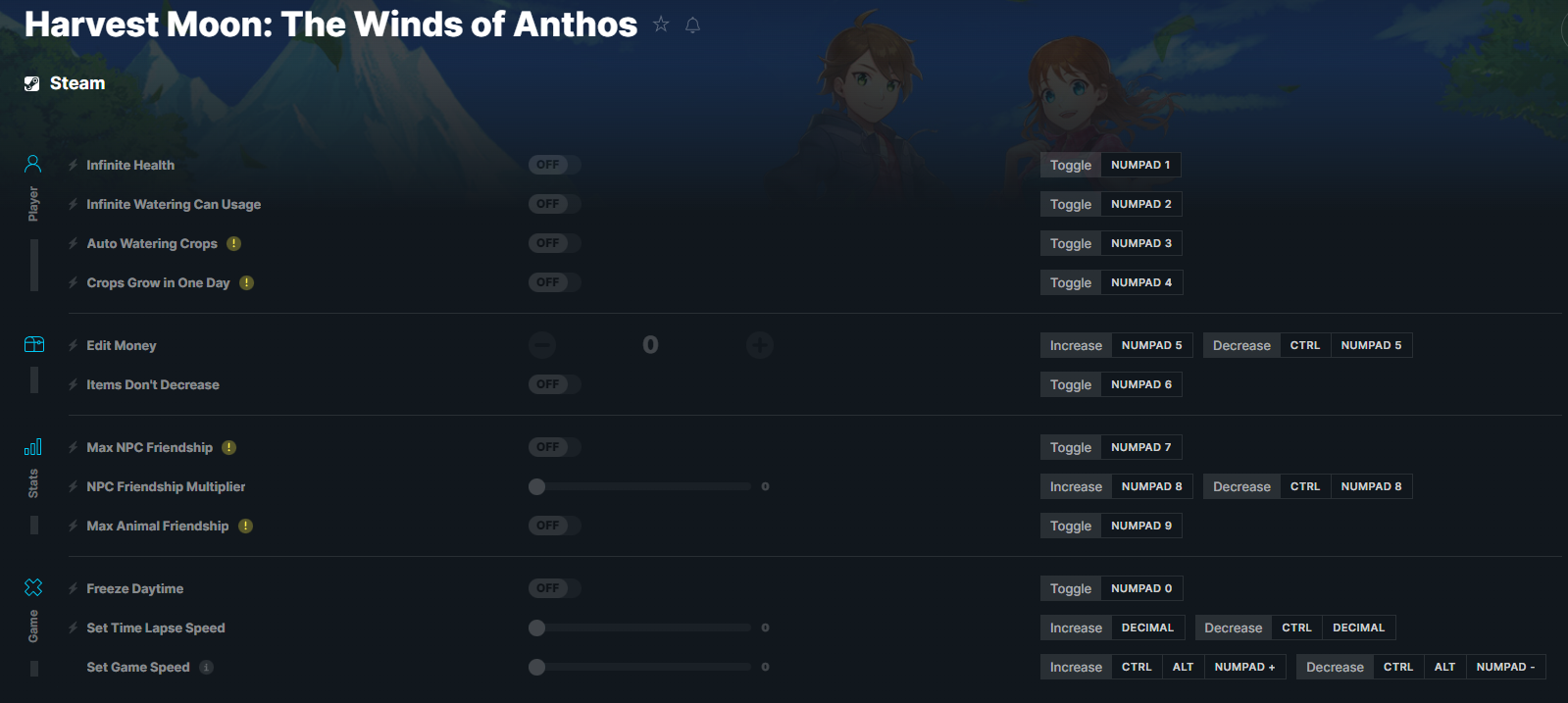Select the Stats bar chart icon
1568x703 pixels.
click(x=33, y=447)
